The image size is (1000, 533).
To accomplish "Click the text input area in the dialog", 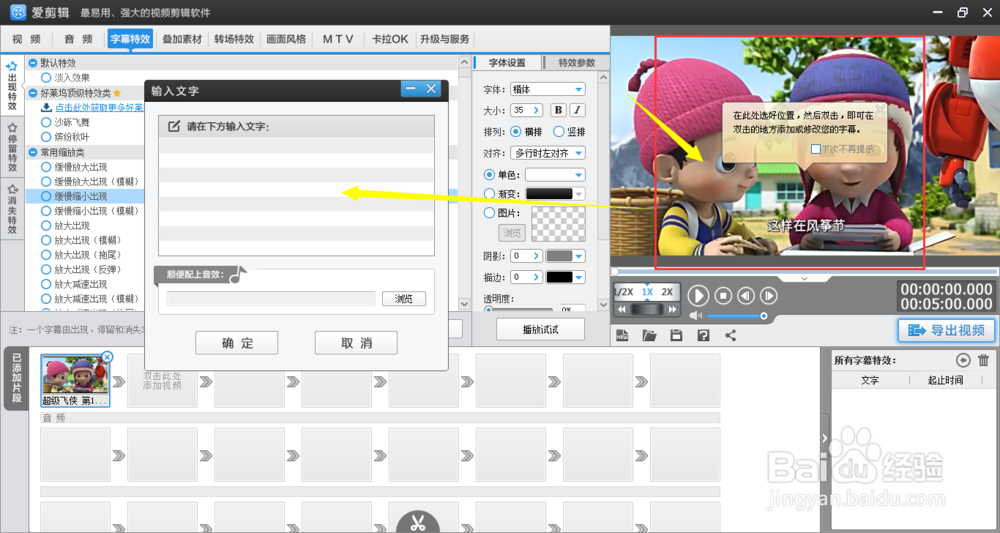I will (297, 196).
